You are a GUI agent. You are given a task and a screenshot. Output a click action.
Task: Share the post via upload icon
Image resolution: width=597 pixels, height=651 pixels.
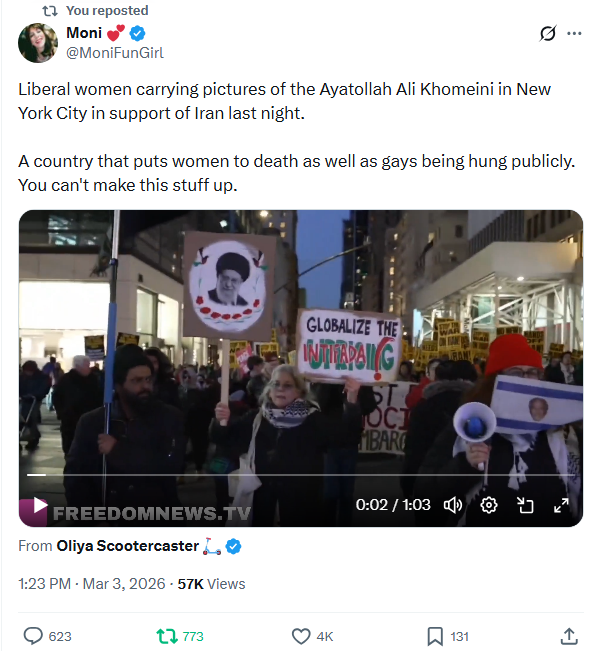(x=569, y=636)
